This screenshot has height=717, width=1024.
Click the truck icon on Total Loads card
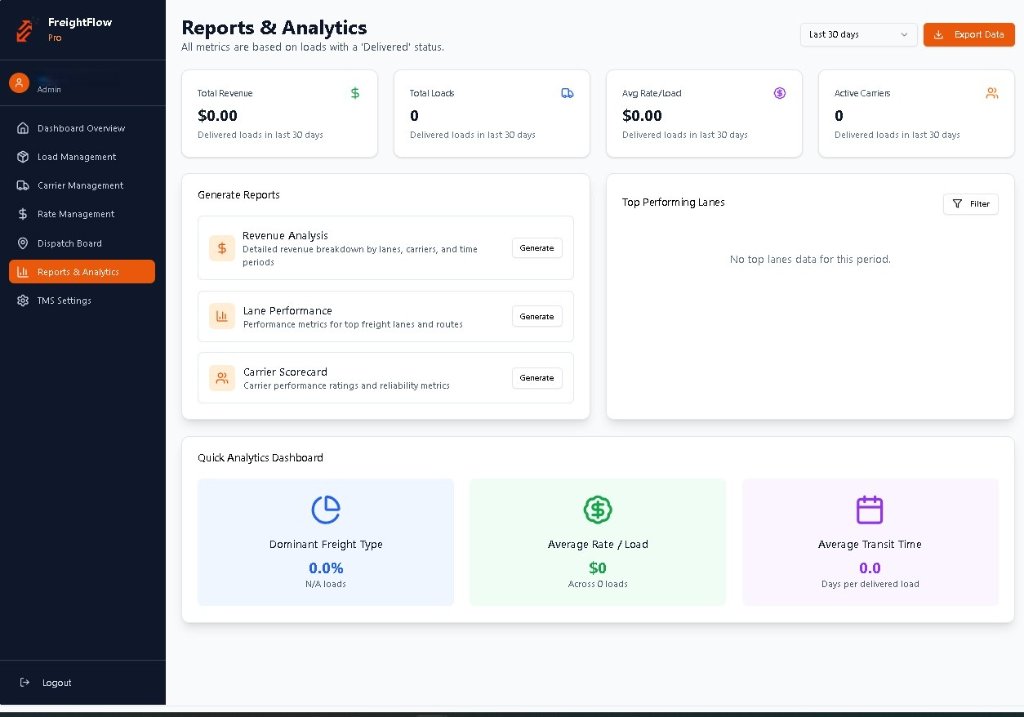[568, 93]
